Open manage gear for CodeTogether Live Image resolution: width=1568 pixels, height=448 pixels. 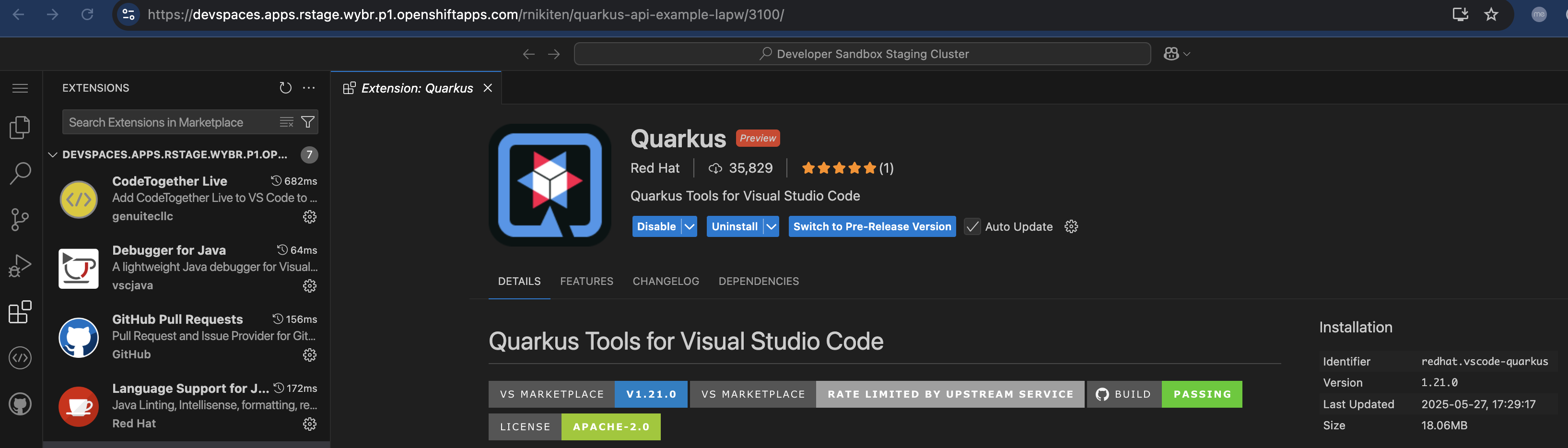(310, 217)
